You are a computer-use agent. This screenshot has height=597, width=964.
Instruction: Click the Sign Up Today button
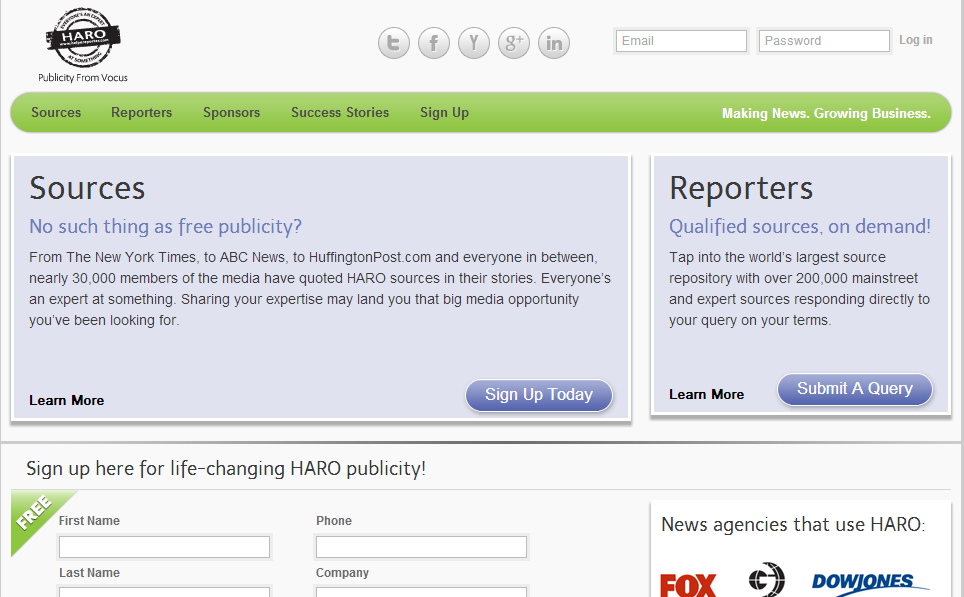[539, 395]
